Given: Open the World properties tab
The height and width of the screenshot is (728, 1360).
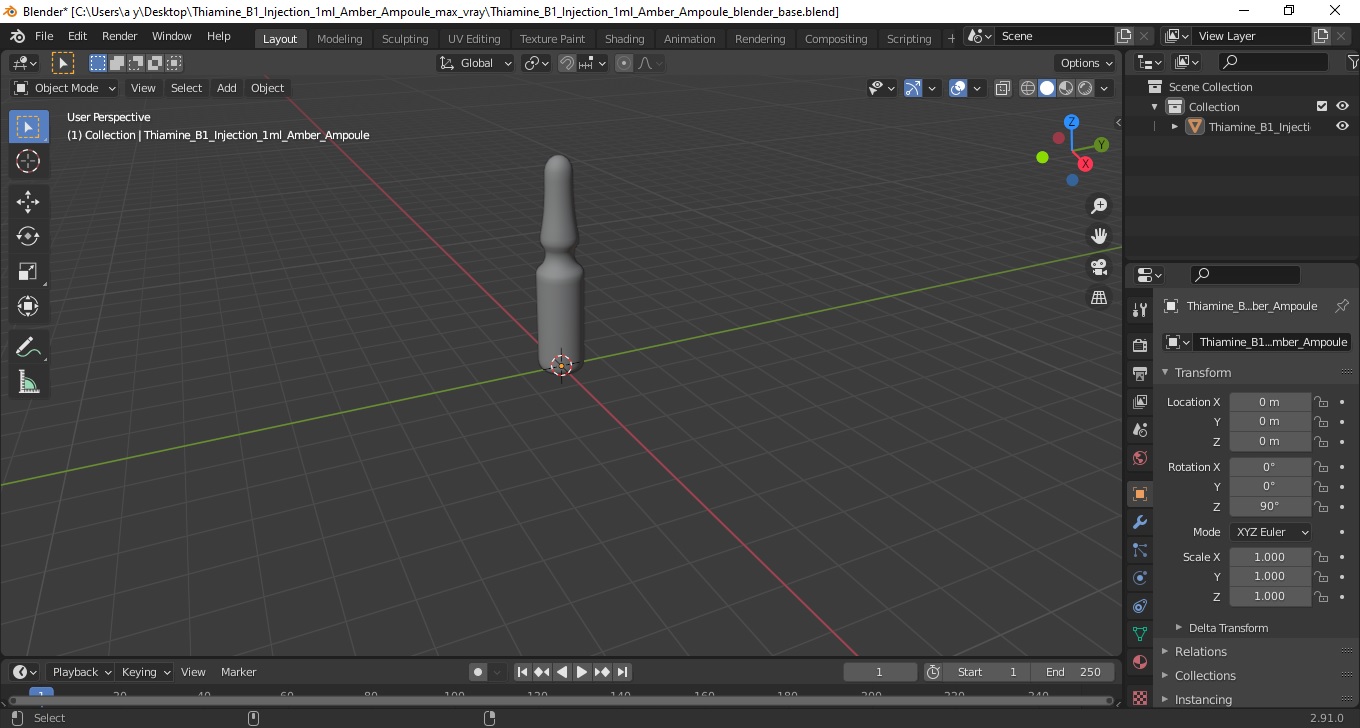Looking at the screenshot, I should pos(1140,458).
